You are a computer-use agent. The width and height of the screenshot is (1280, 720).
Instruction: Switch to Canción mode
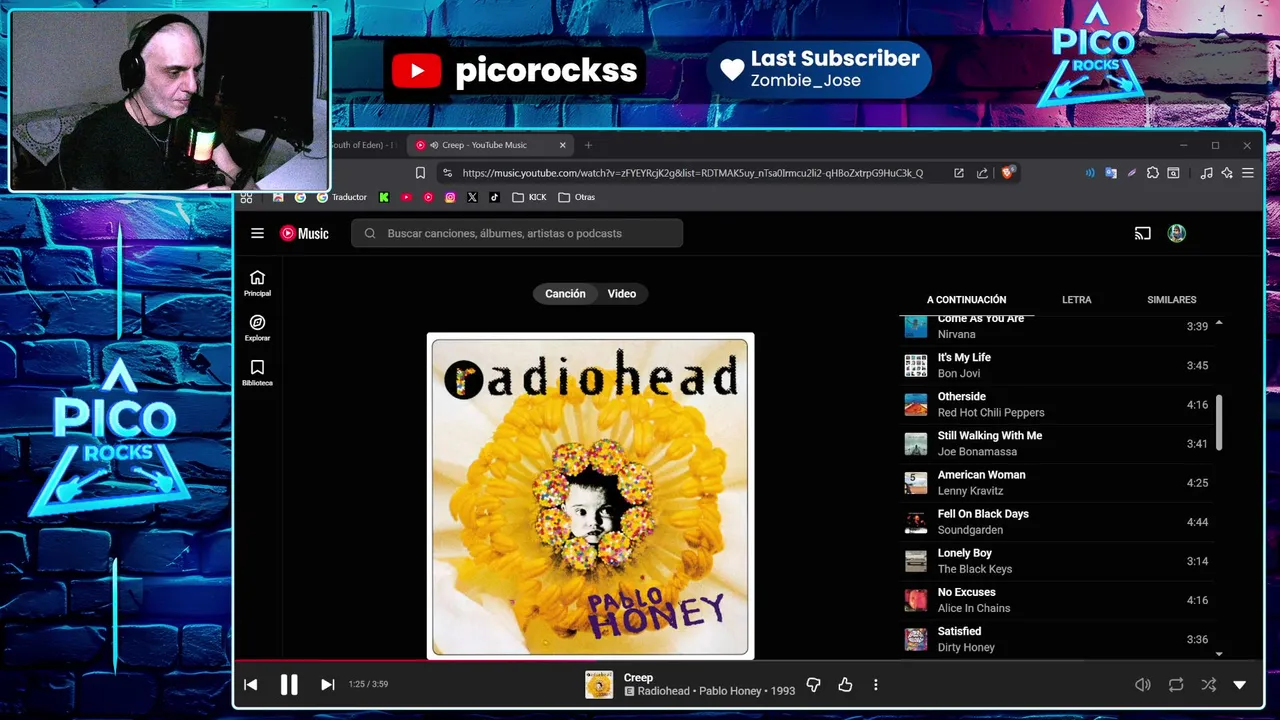click(565, 293)
